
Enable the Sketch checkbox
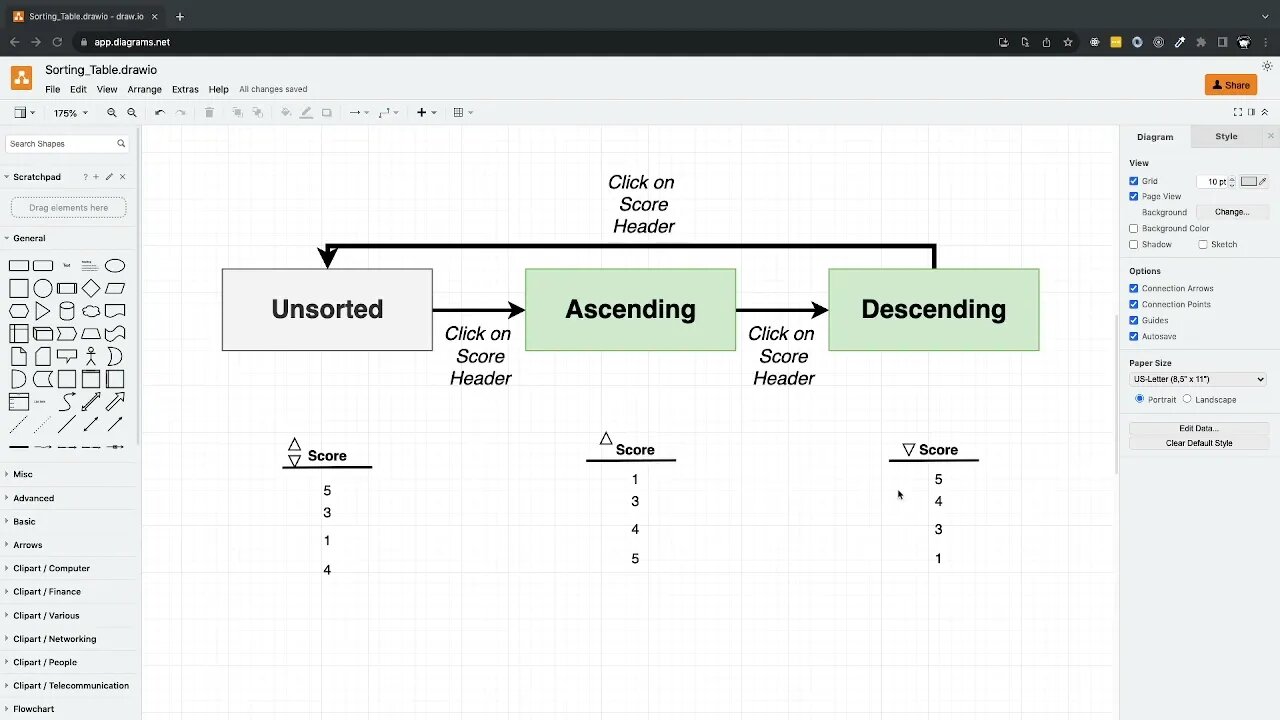(x=1203, y=245)
